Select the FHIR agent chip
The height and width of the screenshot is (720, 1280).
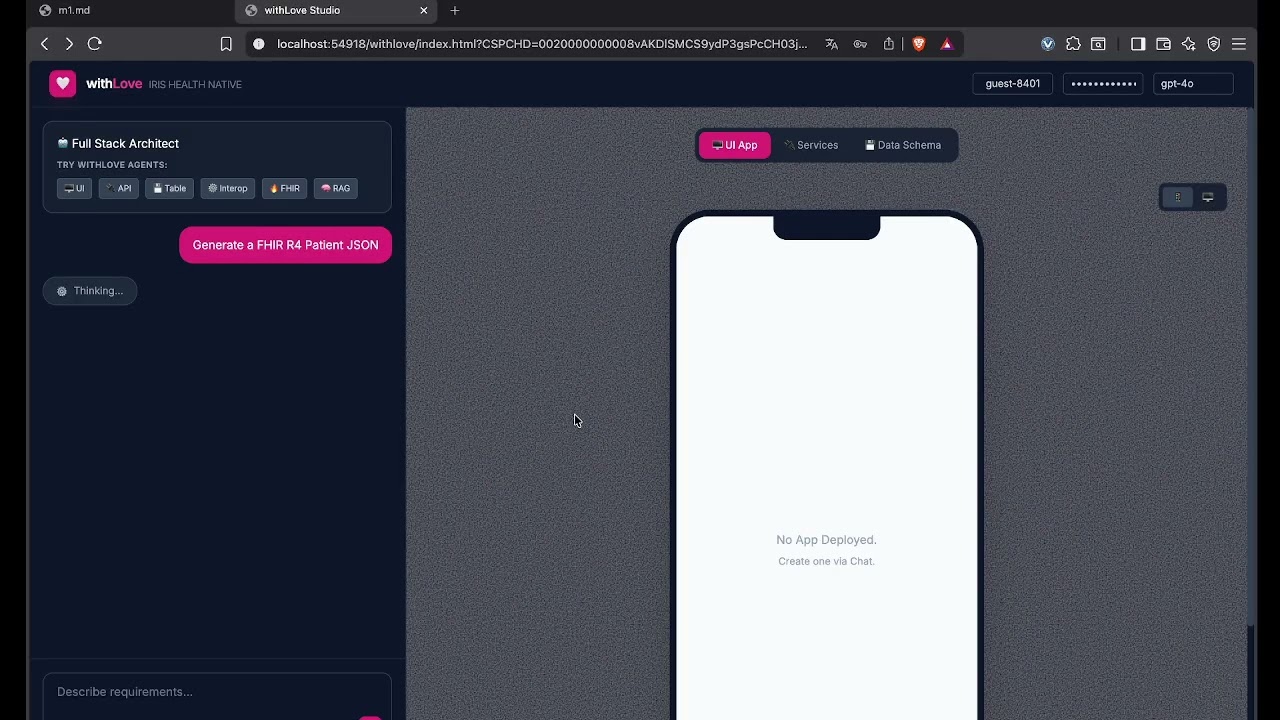tap(284, 188)
